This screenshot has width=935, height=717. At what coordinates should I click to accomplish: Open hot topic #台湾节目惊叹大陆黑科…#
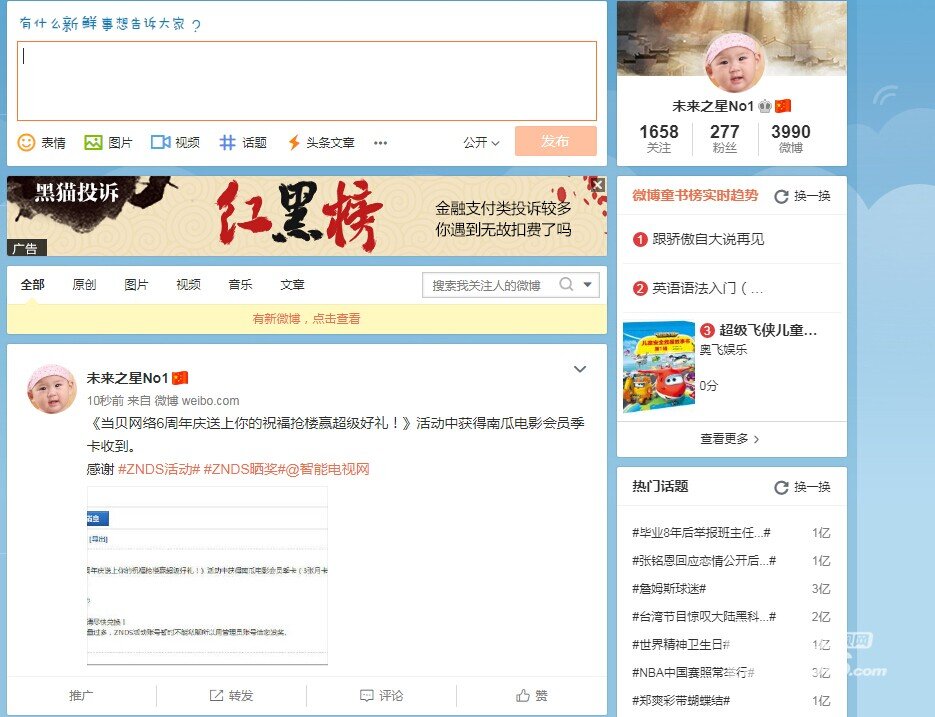point(704,617)
